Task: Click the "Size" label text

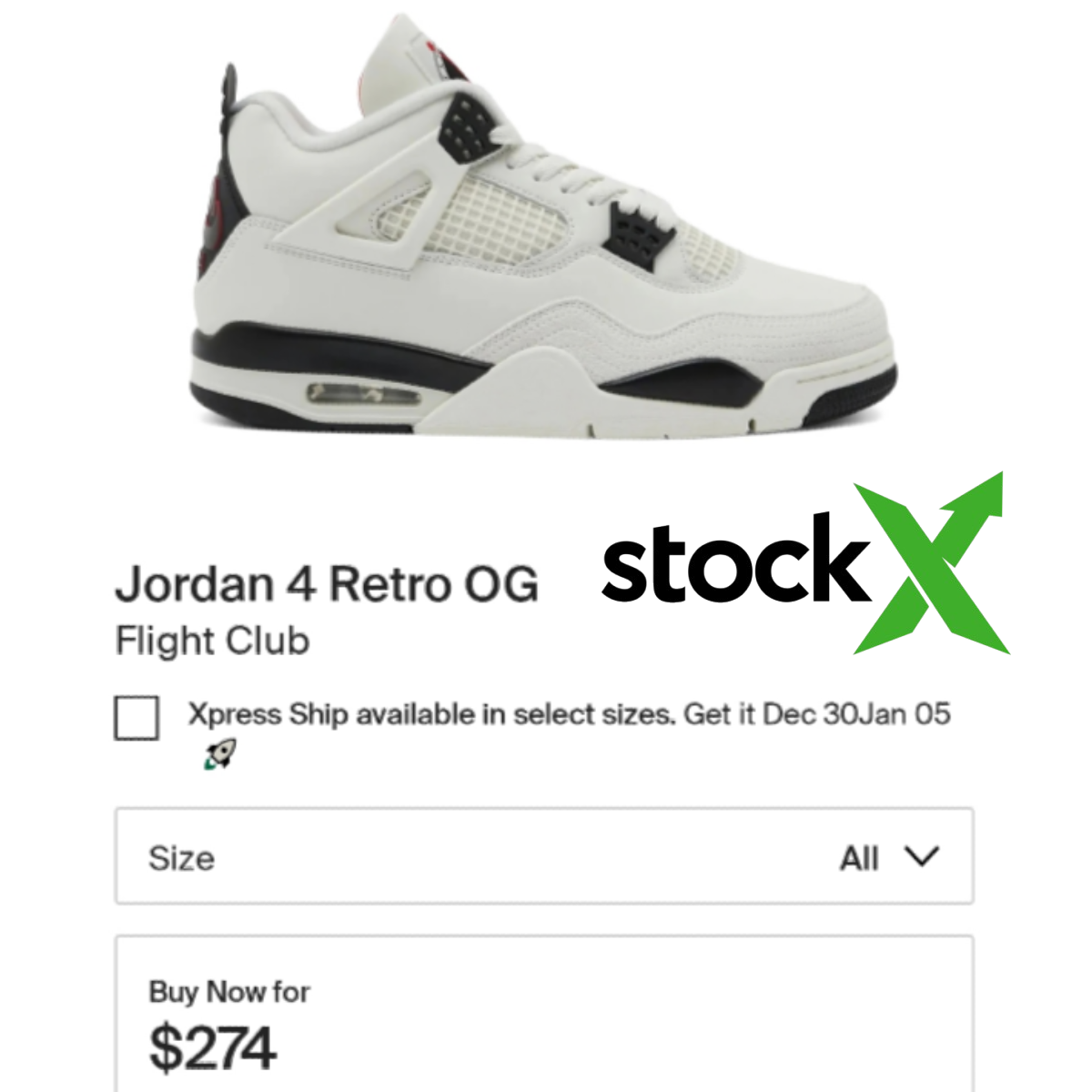Action: (x=181, y=858)
